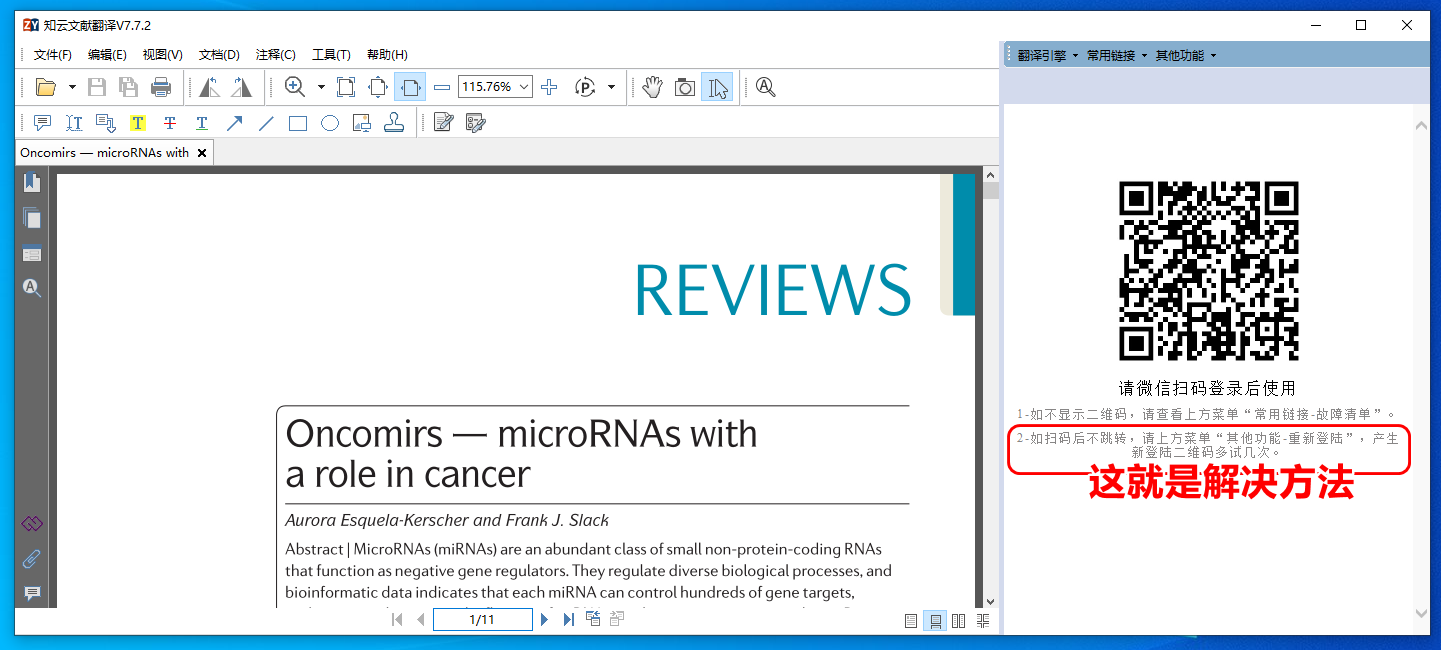The width and height of the screenshot is (1441, 650).
Task: Click the Save As double-disk icon
Action: point(128,88)
